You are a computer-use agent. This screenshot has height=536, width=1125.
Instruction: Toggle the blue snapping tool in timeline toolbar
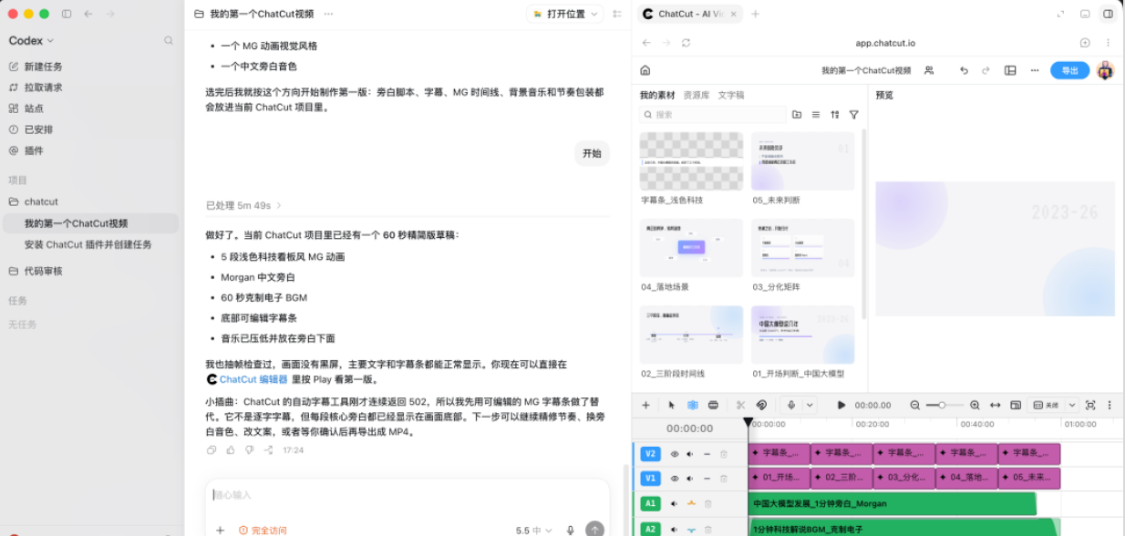(x=692, y=405)
